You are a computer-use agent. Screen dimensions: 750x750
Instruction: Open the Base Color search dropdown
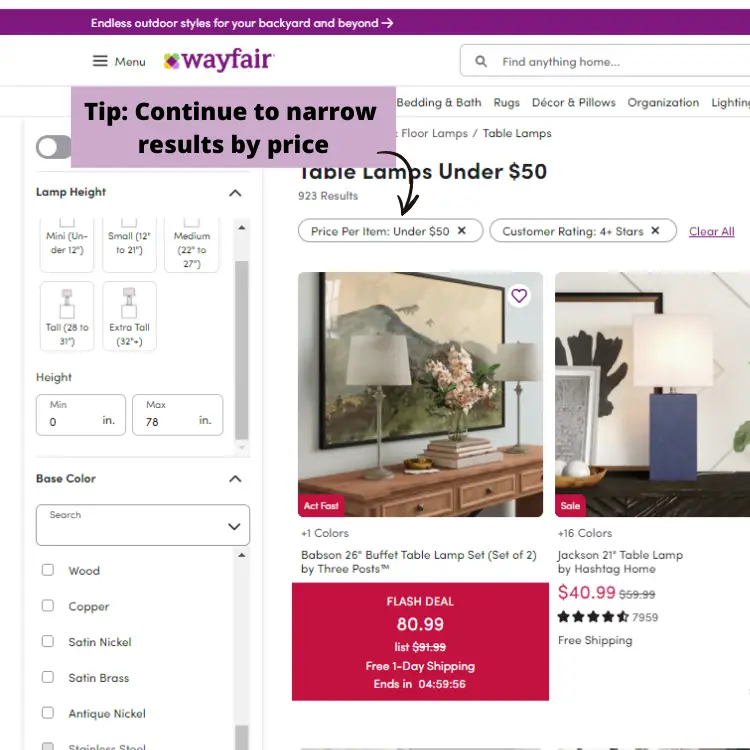pos(143,525)
